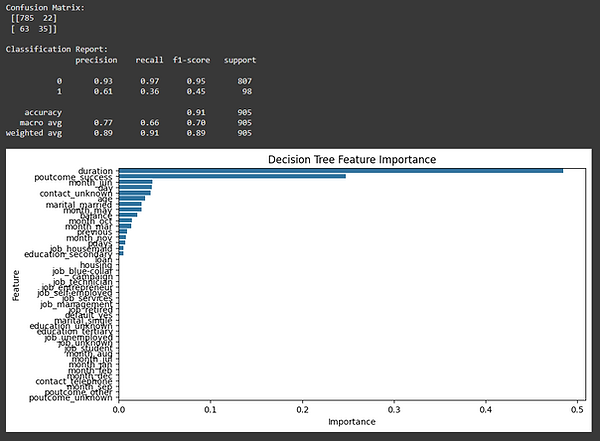
Task: Click the 0.1 x-axis tick label
Action: click(x=210, y=410)
